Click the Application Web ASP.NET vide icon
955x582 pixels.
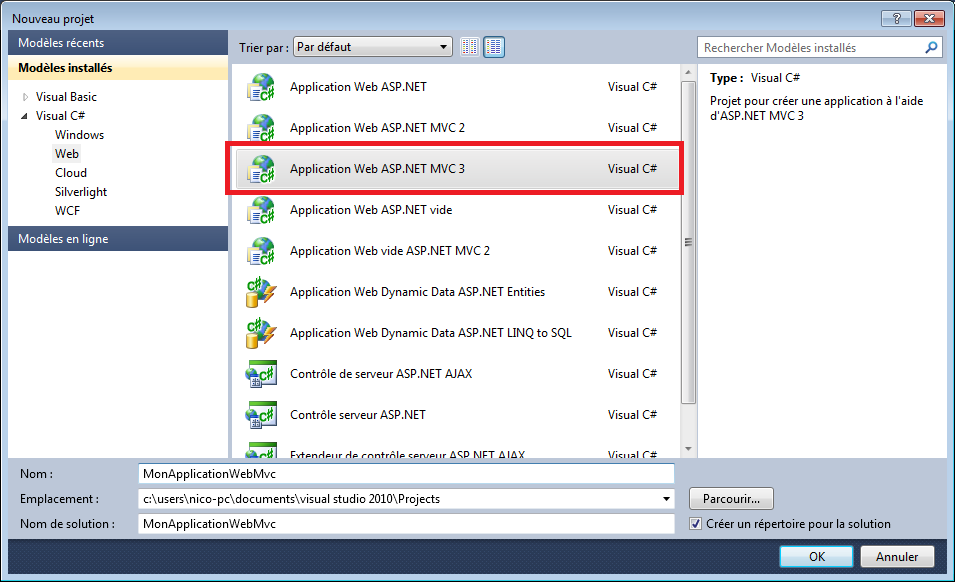(x=260, y=211)
